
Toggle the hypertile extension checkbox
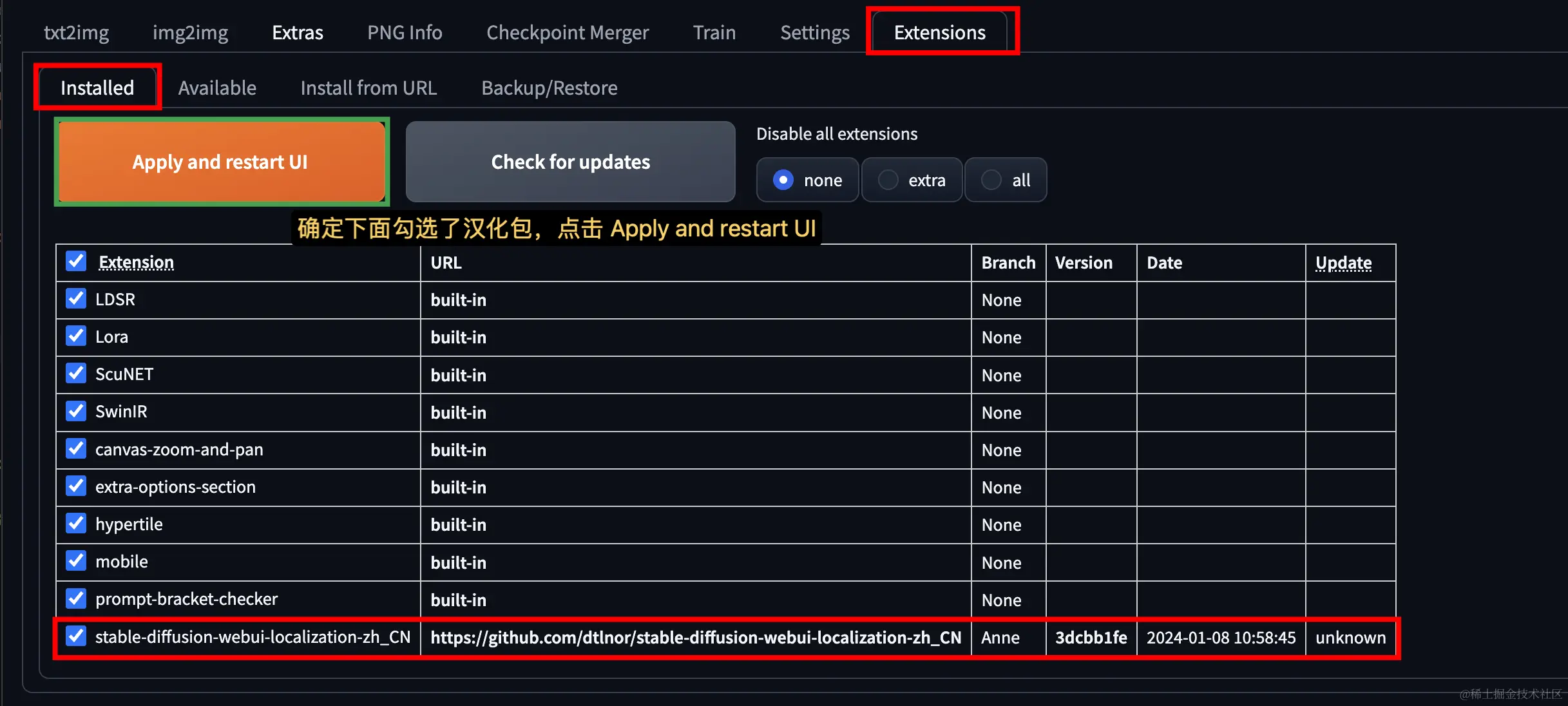coord(76,523)
